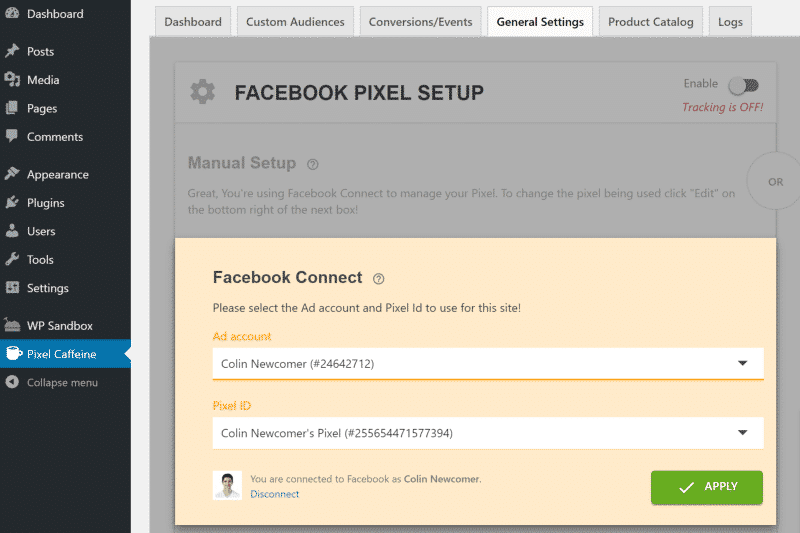Open WP Sandbox label in sidebar

(x=60, y=325)
